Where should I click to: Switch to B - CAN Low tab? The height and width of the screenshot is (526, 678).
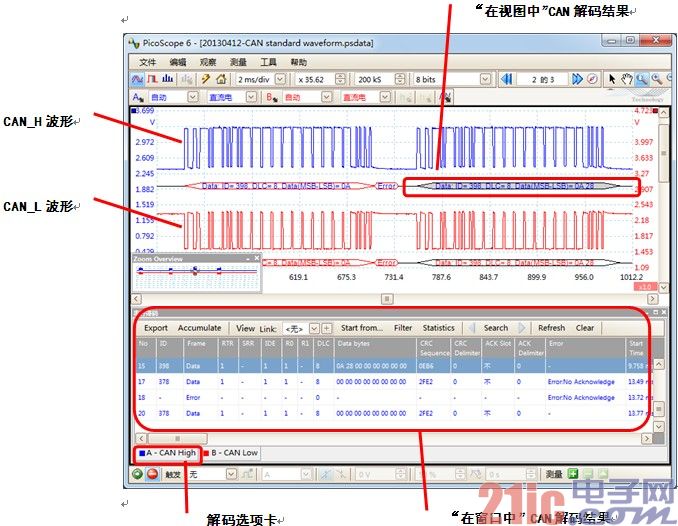tap(231, 453)
